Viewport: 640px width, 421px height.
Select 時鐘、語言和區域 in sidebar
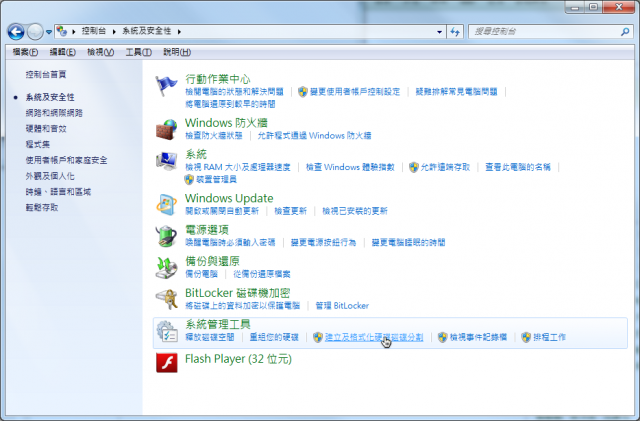[58, 192]
